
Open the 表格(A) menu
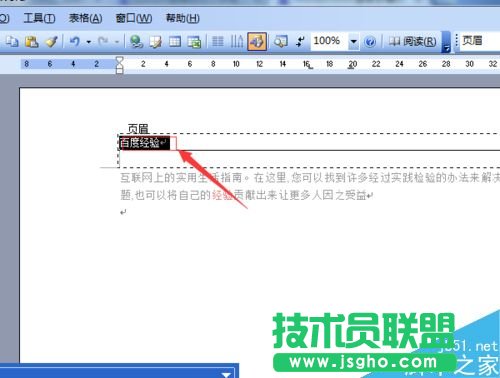pyautogui.click(x=85, y=18)
